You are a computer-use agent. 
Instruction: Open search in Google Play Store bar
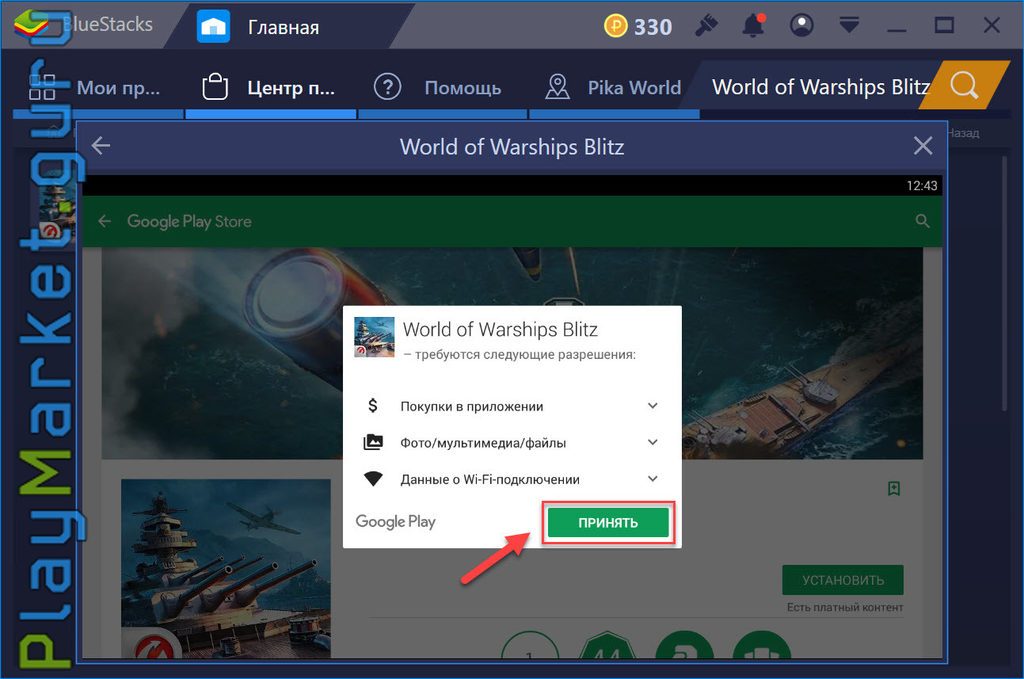point(922,221)
